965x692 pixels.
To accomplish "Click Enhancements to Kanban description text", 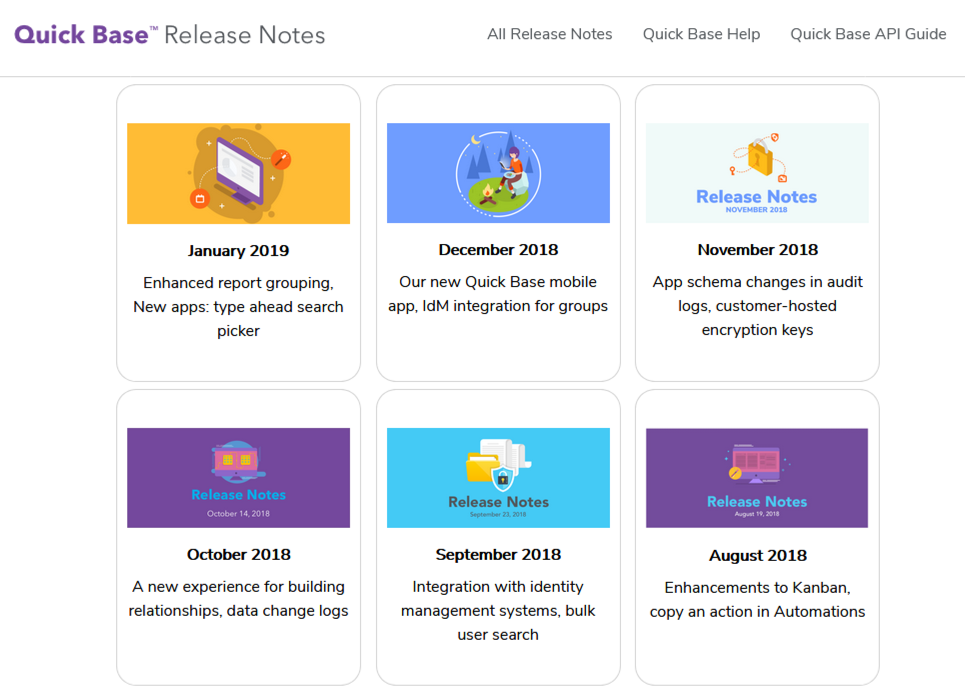I will coord(758,599).
